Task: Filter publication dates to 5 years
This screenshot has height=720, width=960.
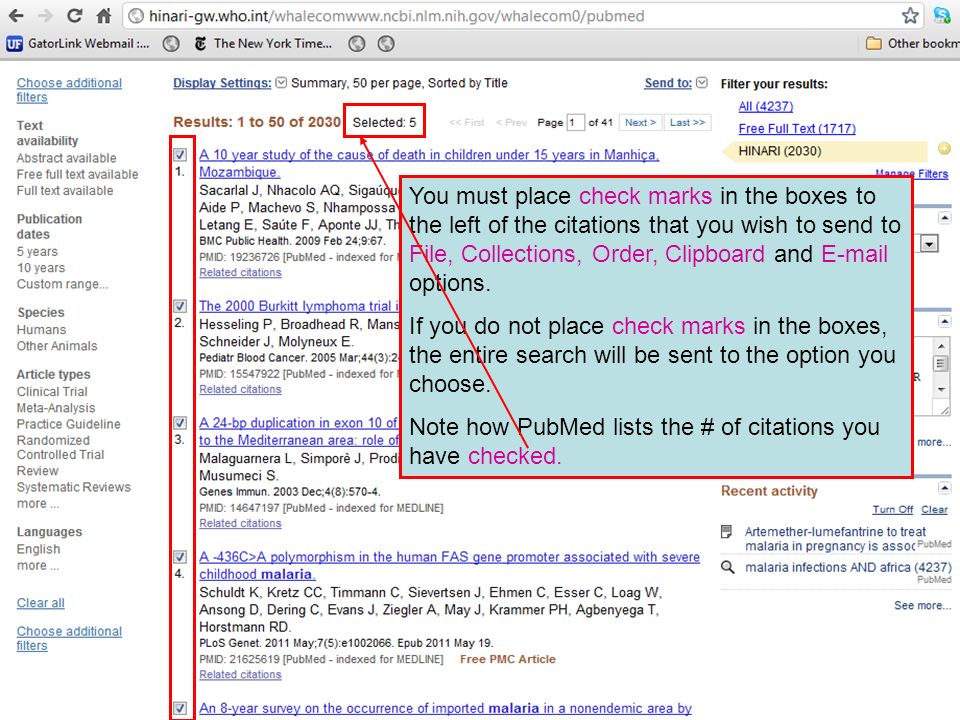Action: pyautogui.click(x=37, y=252)
